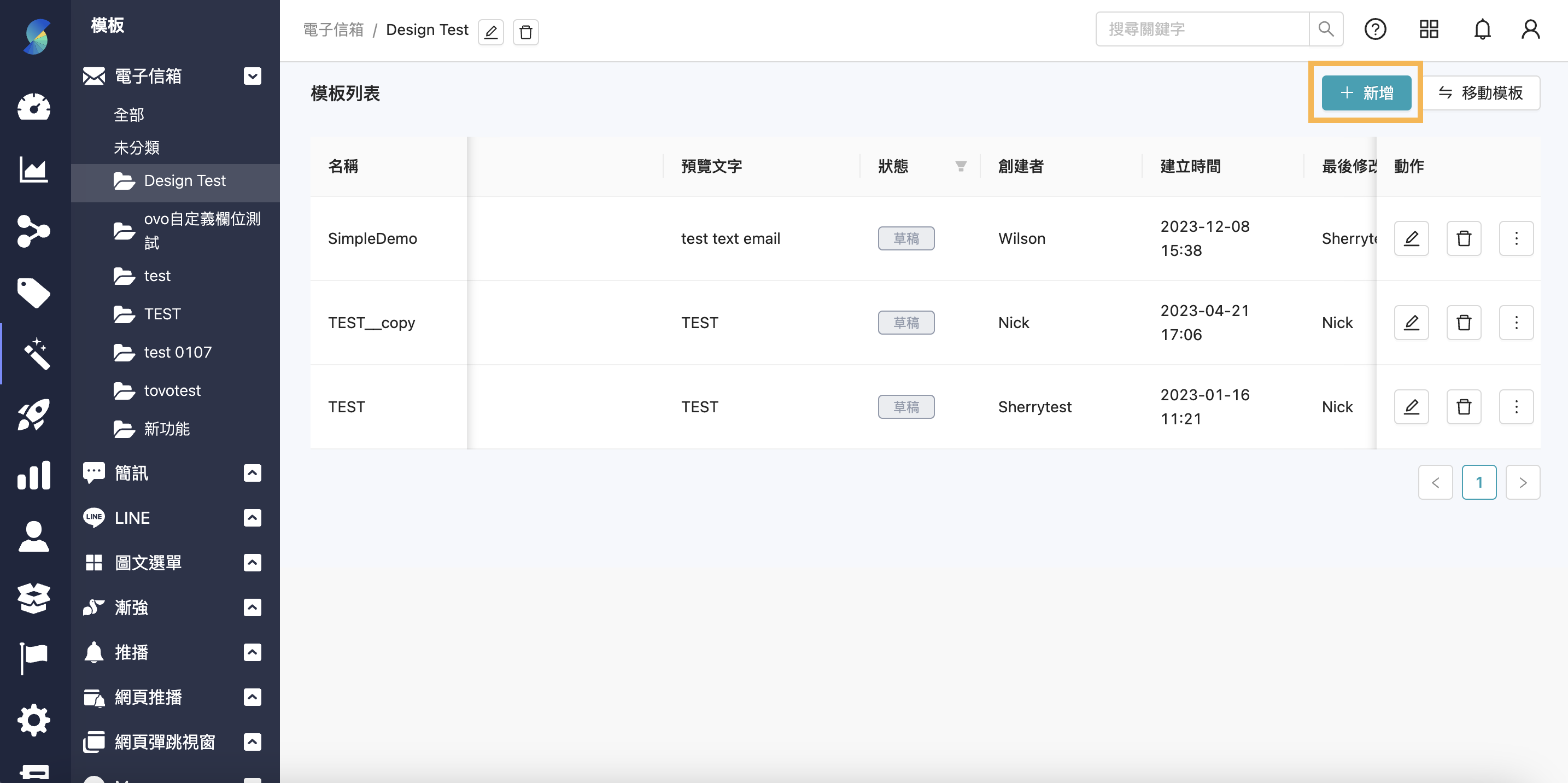This screenshot has width=1568, height=783.
Task: Click the 搜尋關鍵字 search field
Action: (x=1202, y=28)
